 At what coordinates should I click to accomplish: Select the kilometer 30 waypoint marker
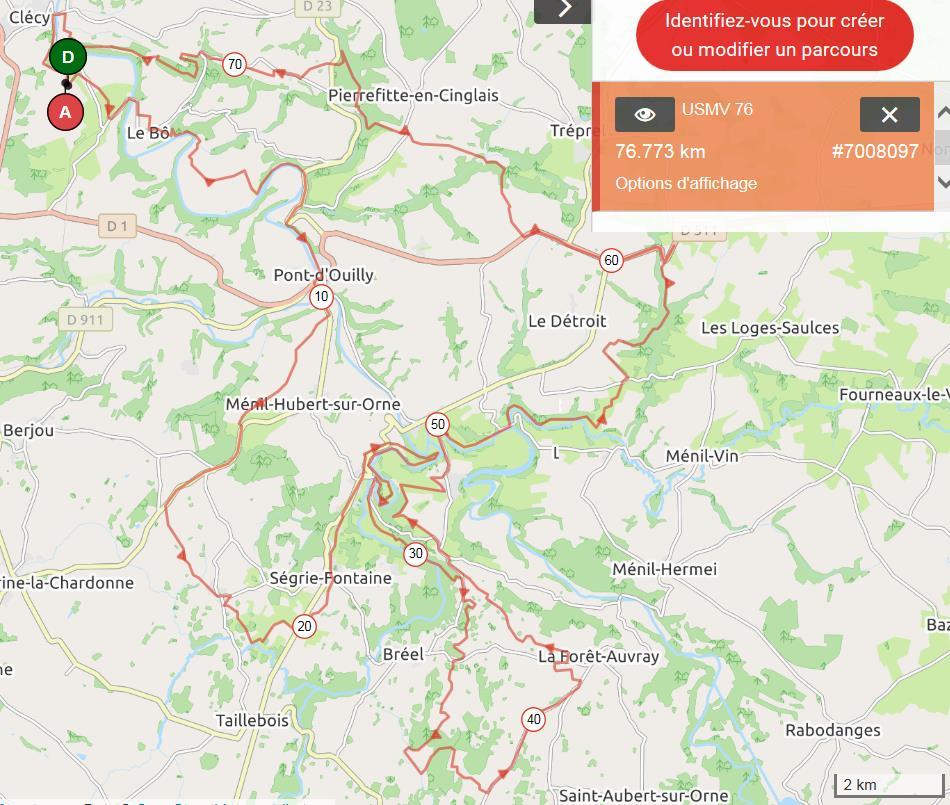[416, 554]
